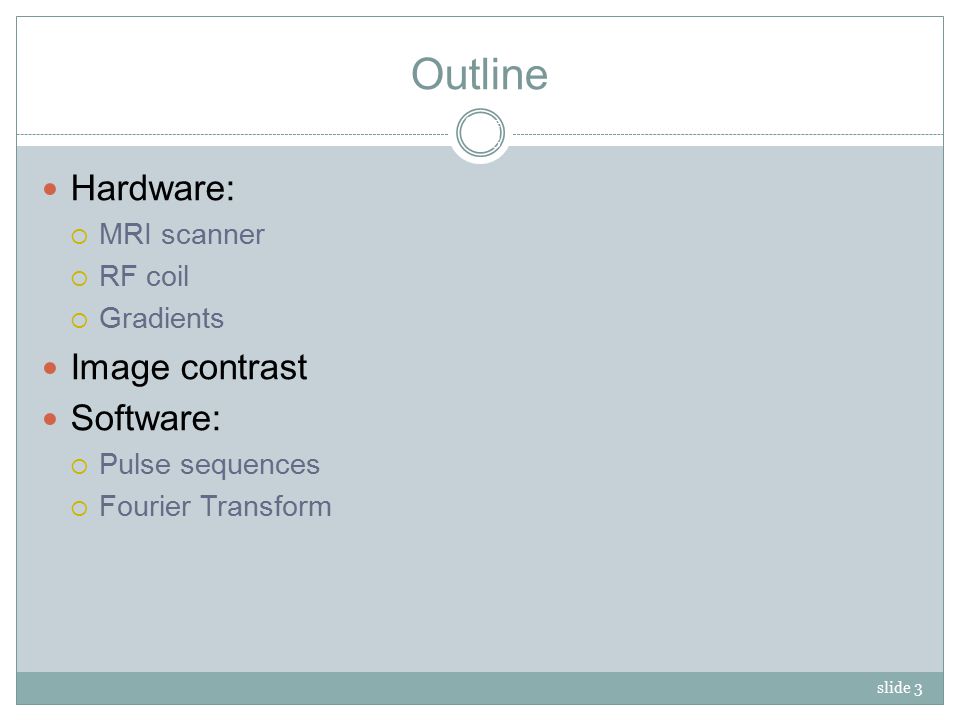Click the RF coil sub-item
Screen dimensions: 960x720
point(144,276)
